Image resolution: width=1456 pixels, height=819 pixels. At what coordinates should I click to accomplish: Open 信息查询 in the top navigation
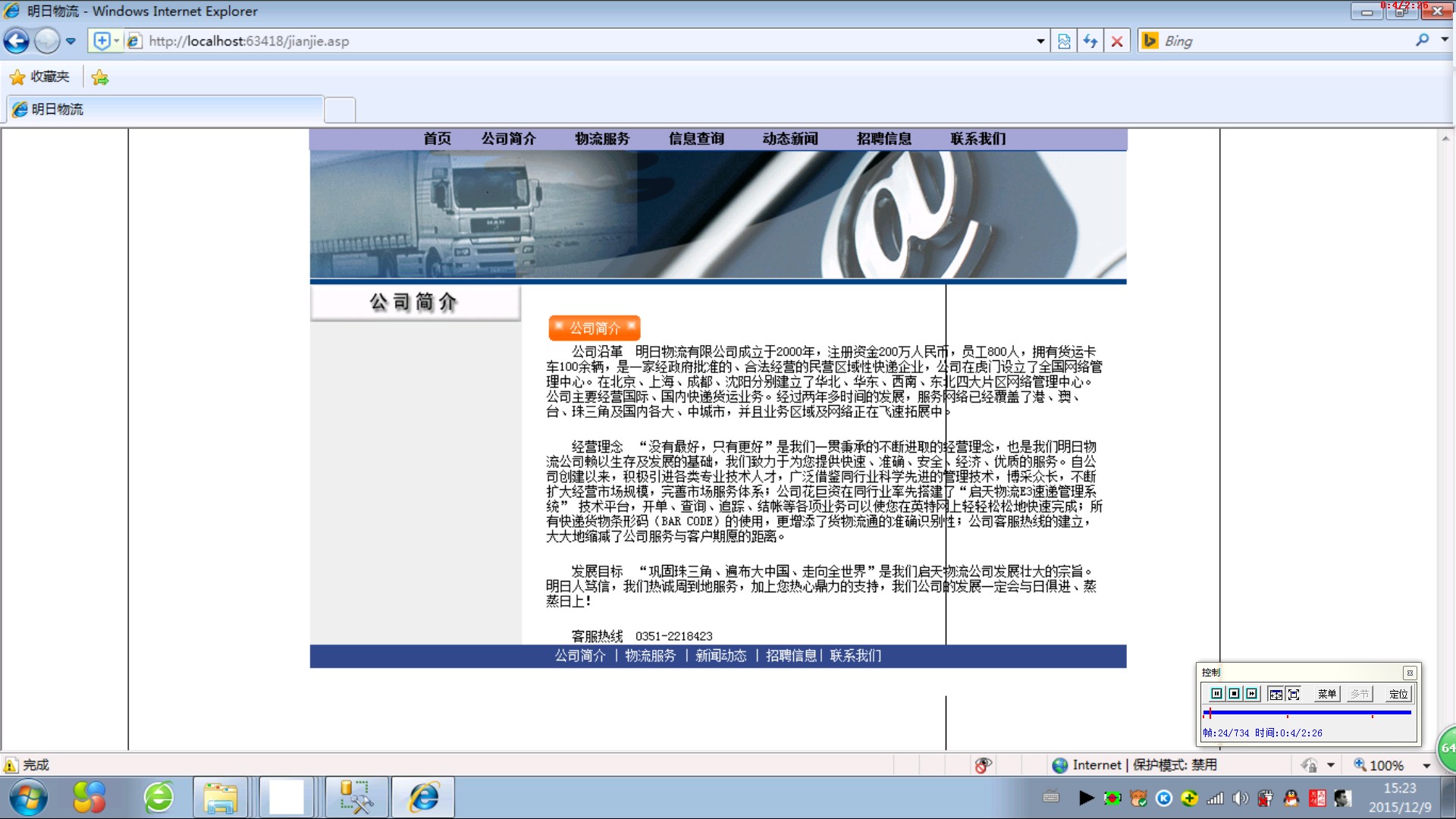[x=696, y=139]
